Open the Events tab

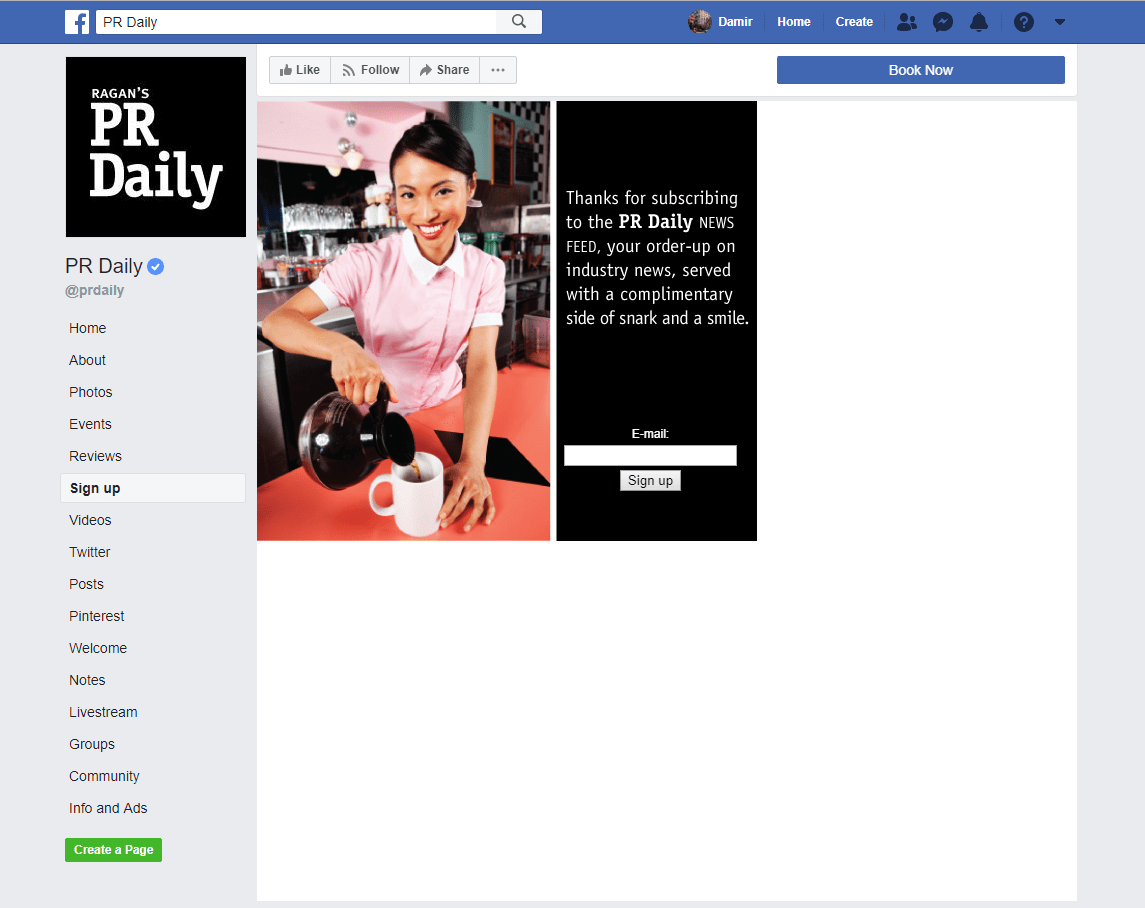pos(91,424)
